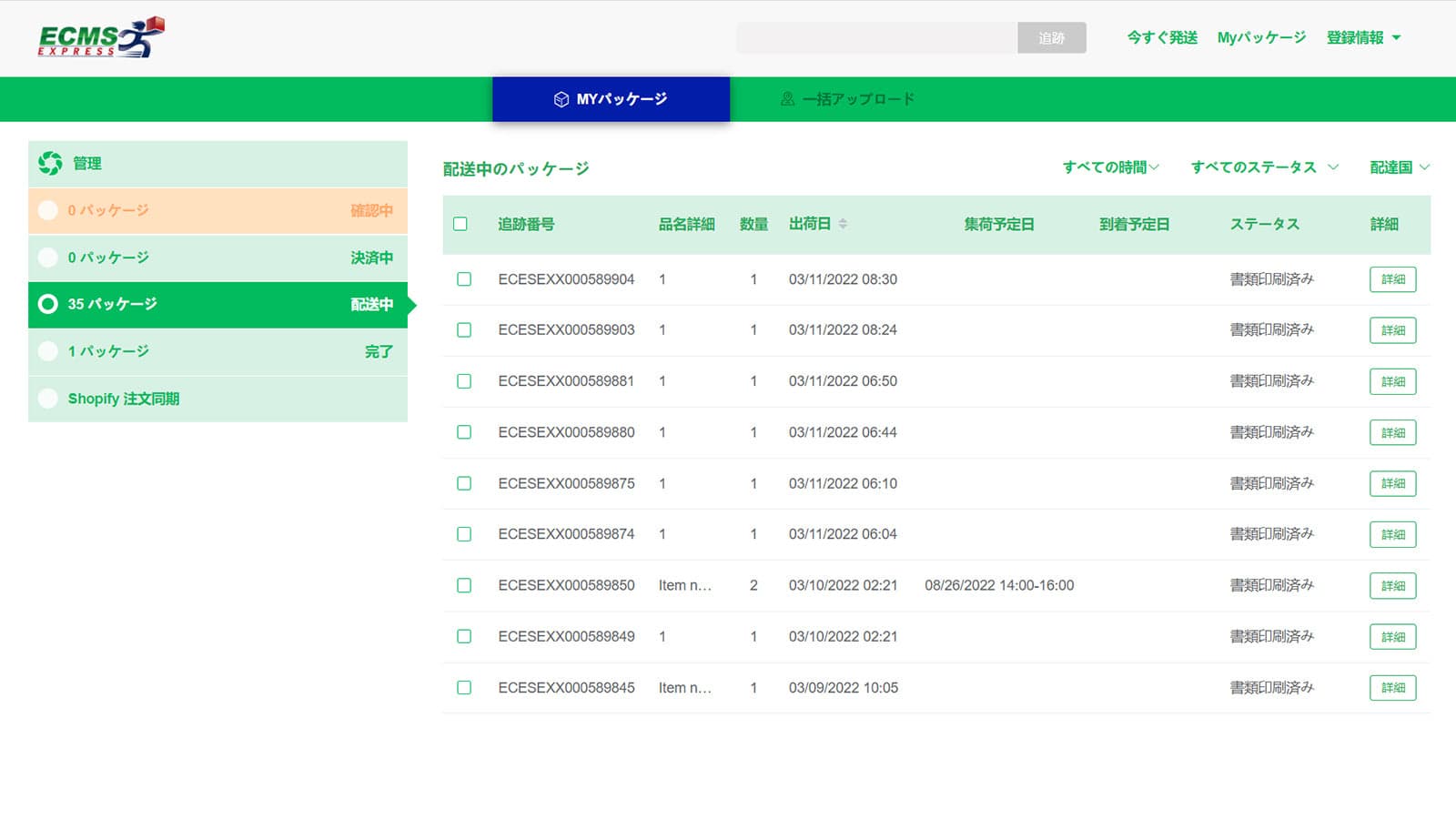This screenshot has width=1456, height=819.
Task: Click the arrow marker on 配送中 row
Action: click(x=411, y=304)
